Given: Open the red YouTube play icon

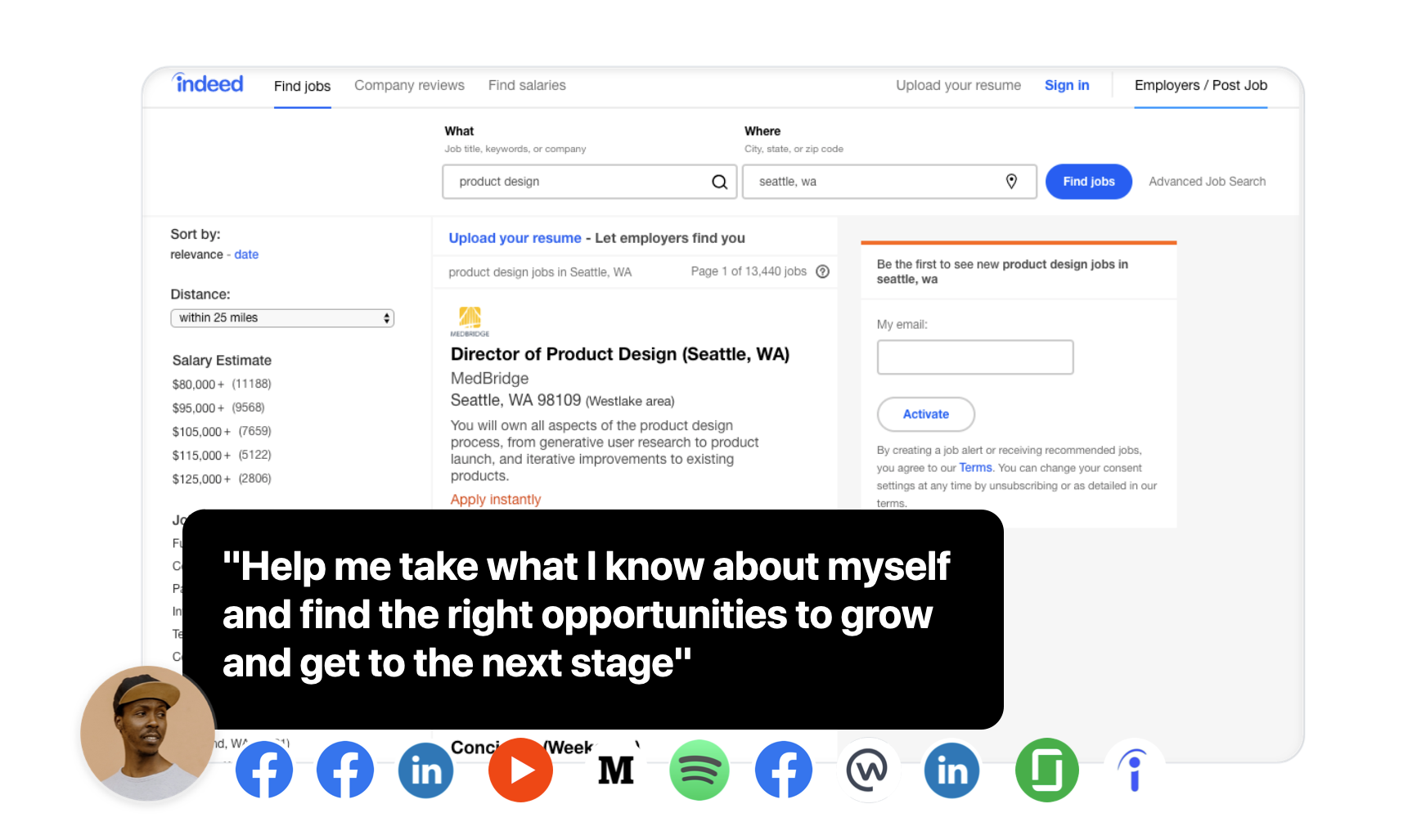Looking at the screenshot, I should click(x=520, y=770).
